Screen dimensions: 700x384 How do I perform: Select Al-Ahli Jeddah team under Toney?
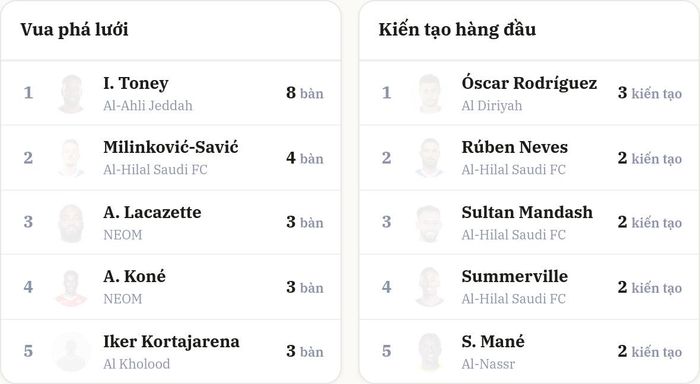click(x=148, y=106)
